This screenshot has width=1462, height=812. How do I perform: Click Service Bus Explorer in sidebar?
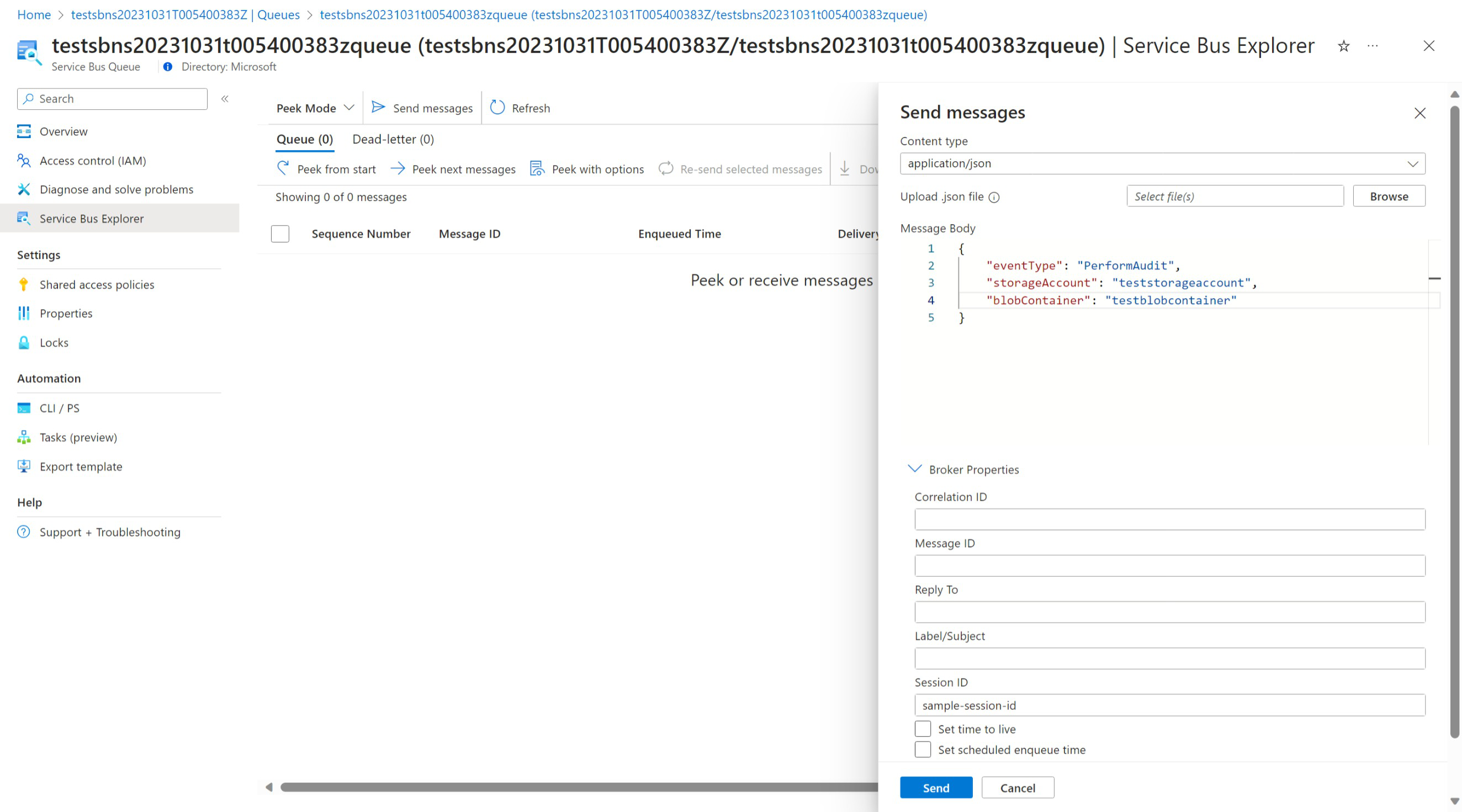point(91,217)
